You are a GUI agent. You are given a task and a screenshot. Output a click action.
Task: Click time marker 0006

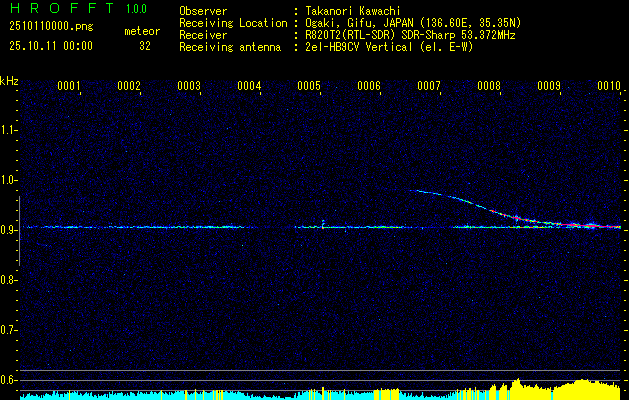pos(369,86)
